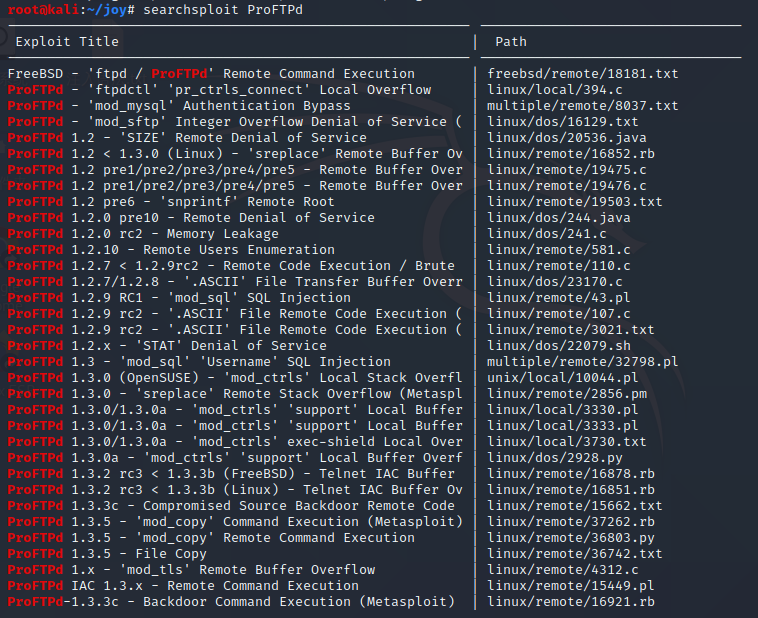Click the command text 'searchsploit ProFTPd'
The width and height of the screenshot is (758, 618).
pyautogui.click(x=223, y=10)
